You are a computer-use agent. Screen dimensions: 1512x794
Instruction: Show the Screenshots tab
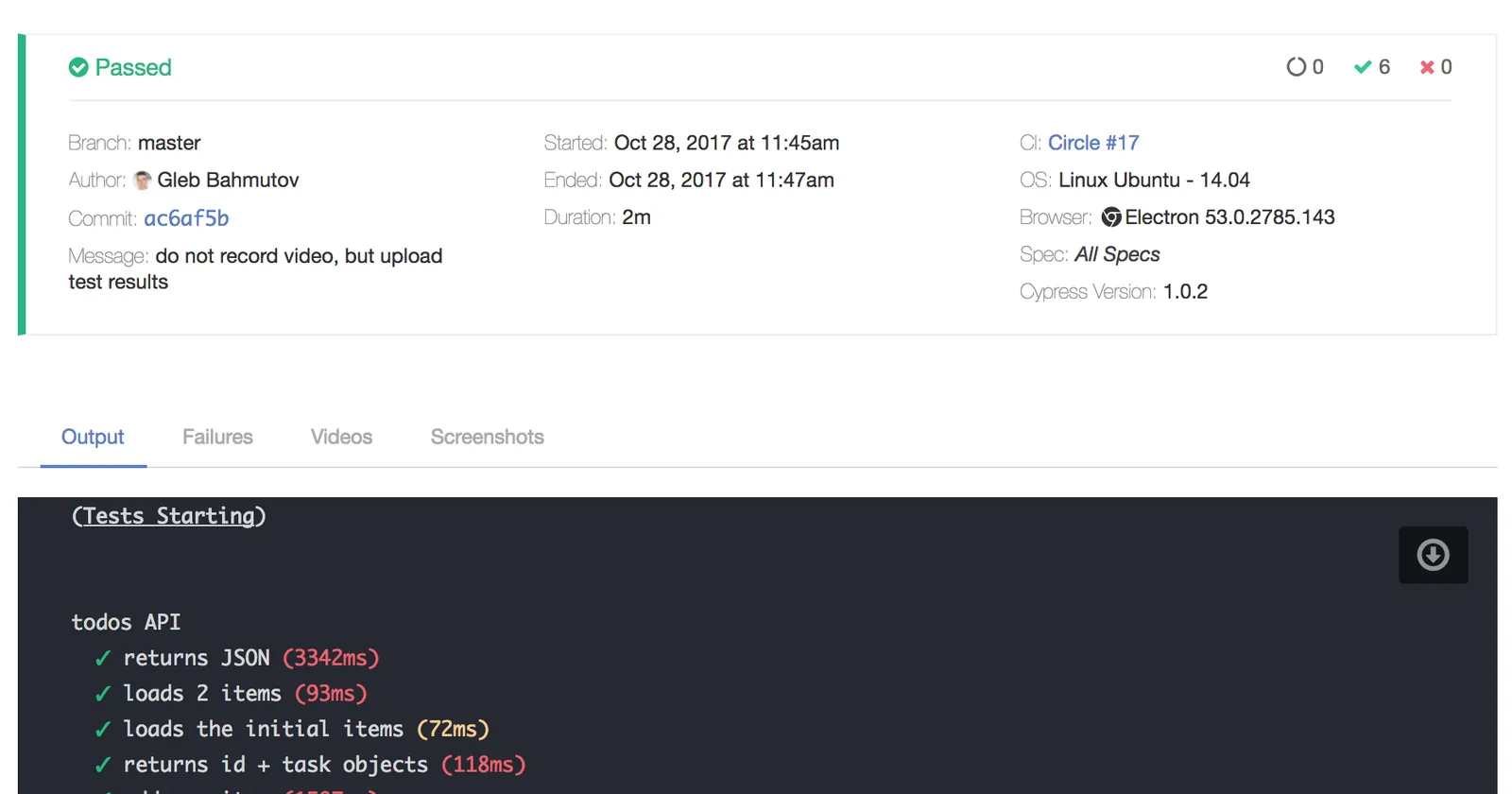coord(487,437)
